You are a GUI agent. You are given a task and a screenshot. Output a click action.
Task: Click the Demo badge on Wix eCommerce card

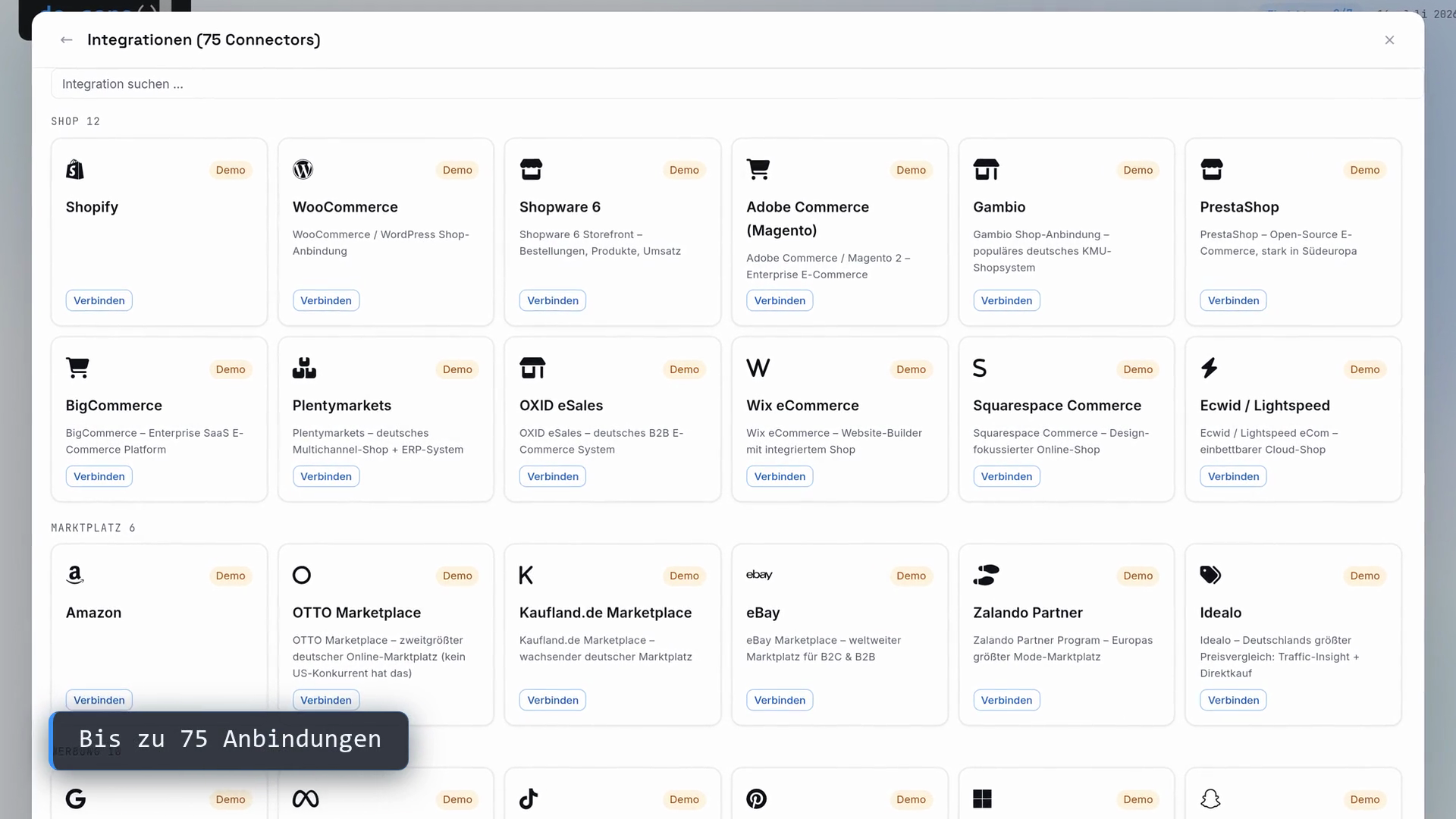tap(911, 369)
